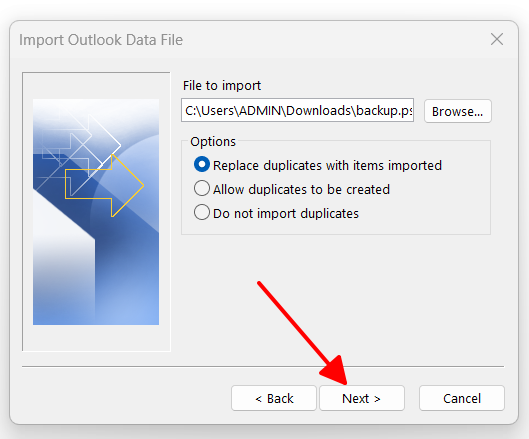Close the Import Outlook Data File dialog

pyautogui.click(x=497, y=39)
